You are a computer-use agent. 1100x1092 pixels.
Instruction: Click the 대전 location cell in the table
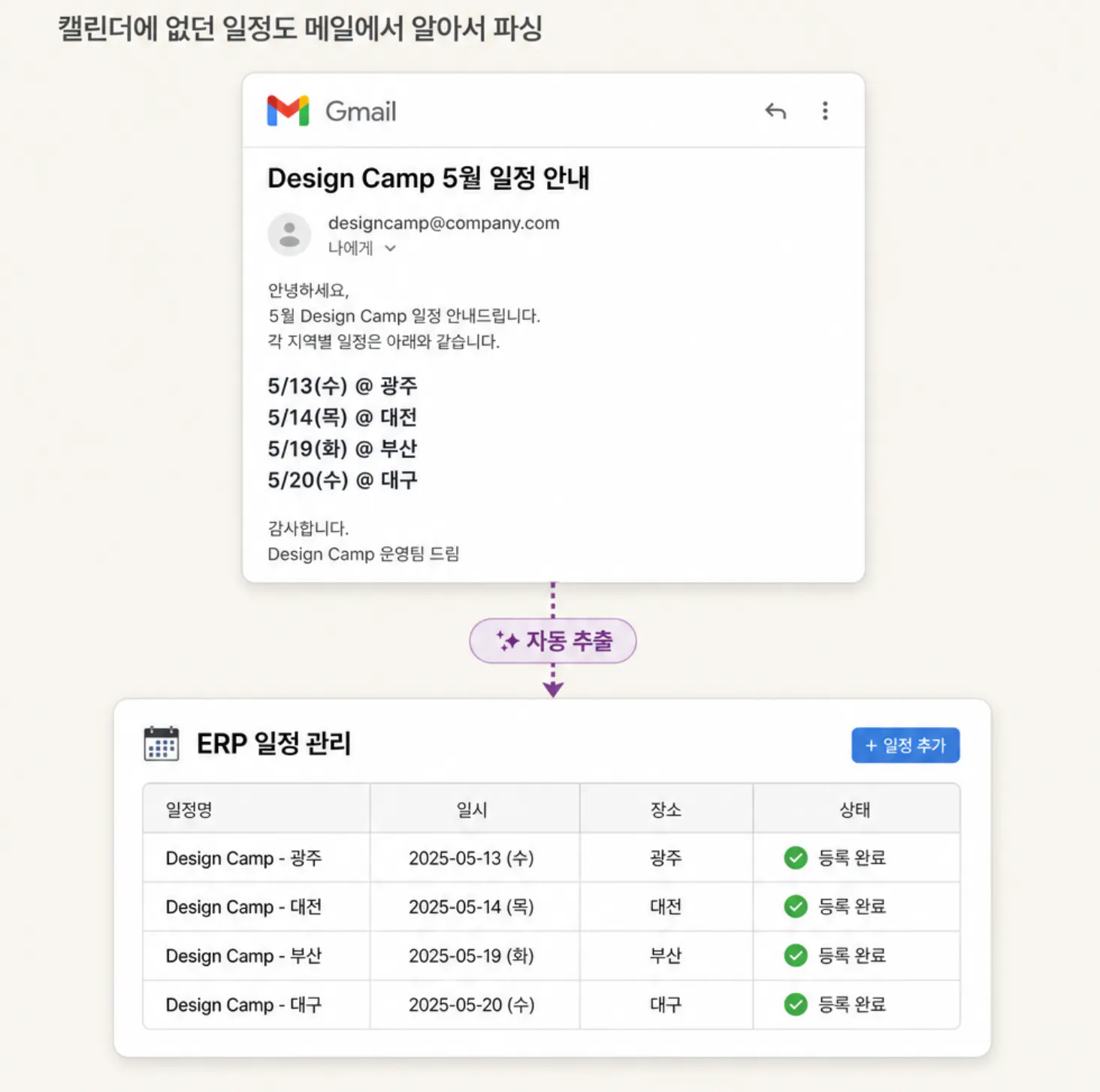click(666, 906)
